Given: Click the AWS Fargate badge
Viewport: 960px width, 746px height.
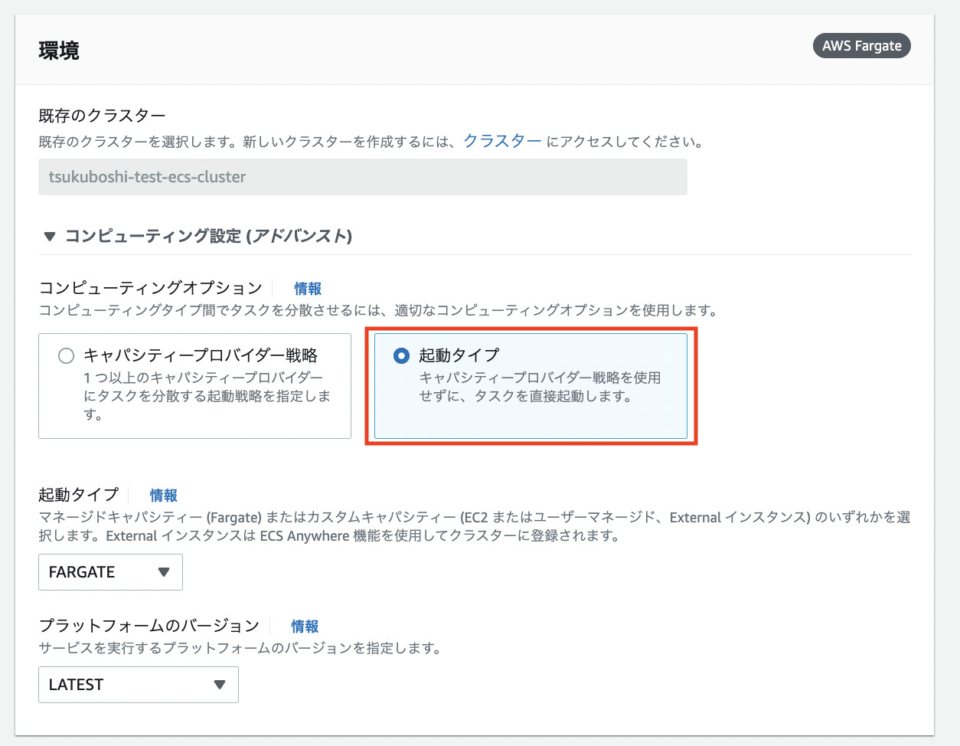Looking at the screenshot, I should [x=861, y=46].
